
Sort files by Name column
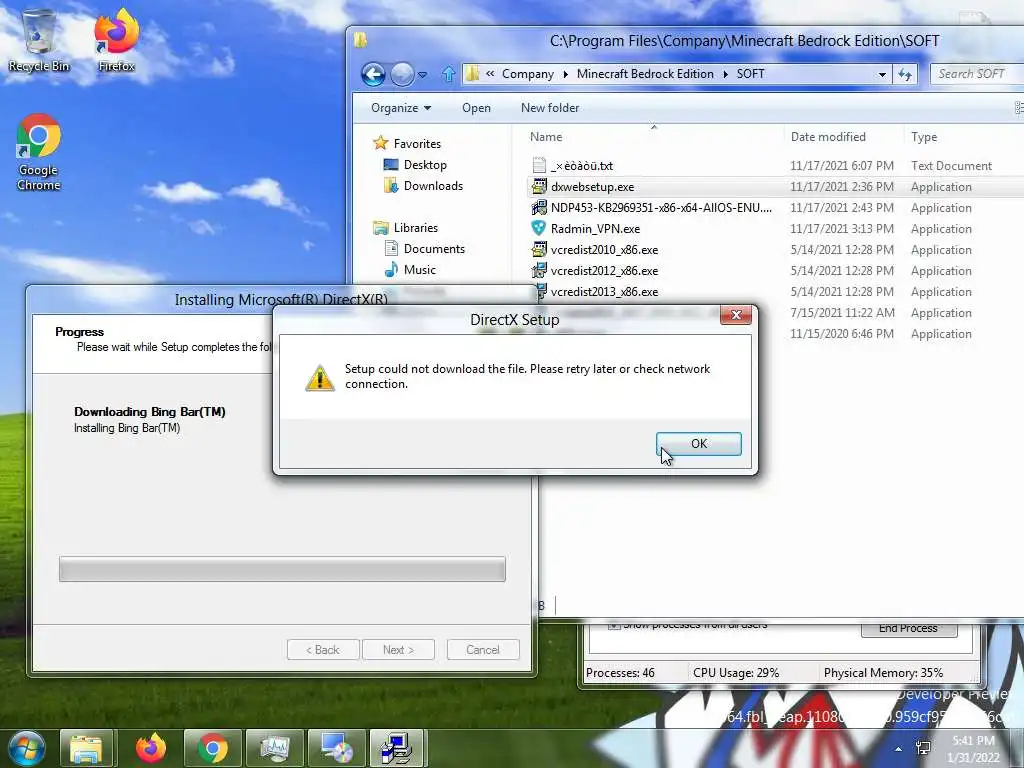click(546, 136)
